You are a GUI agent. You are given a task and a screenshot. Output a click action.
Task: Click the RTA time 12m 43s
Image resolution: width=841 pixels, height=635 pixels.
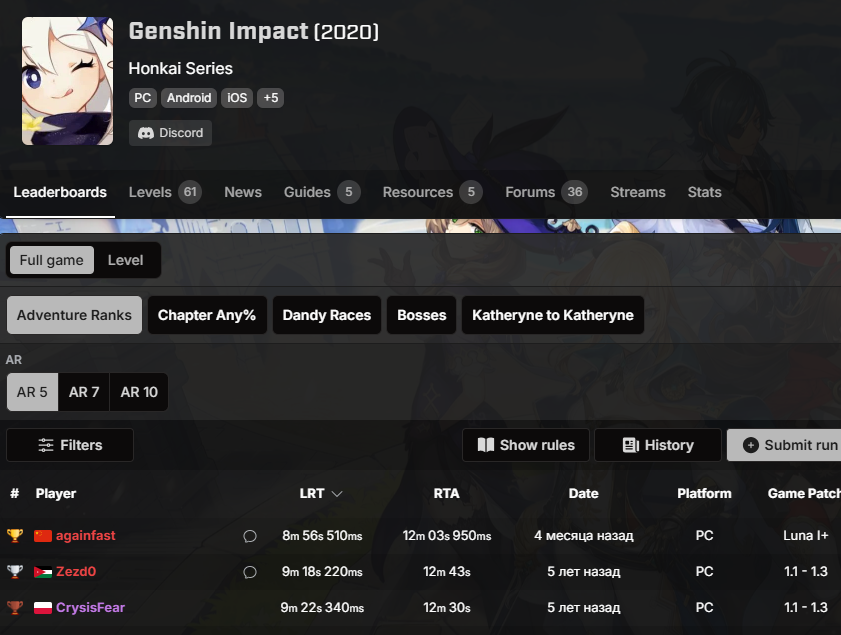point(447,572)
